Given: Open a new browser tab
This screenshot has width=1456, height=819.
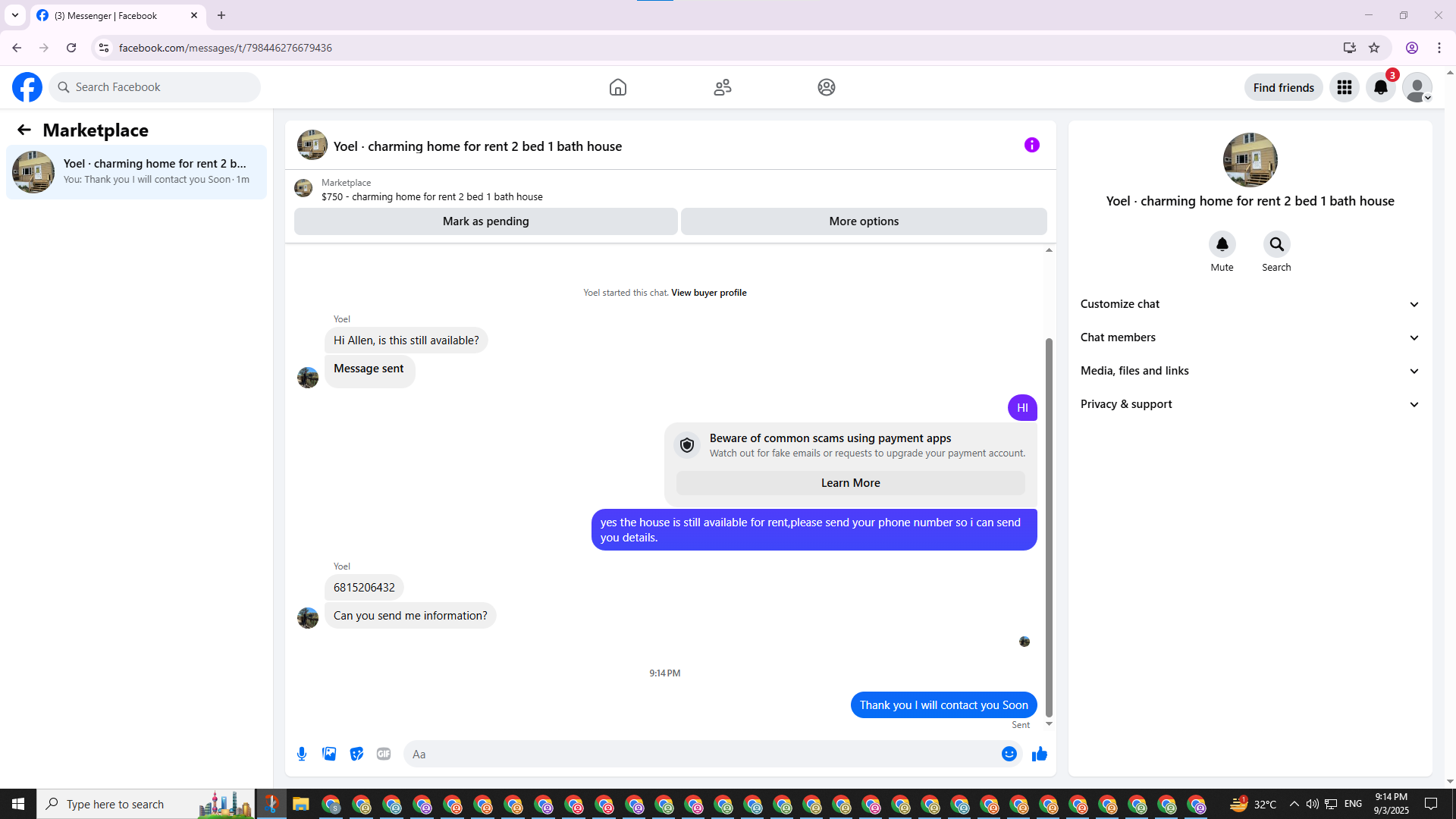Looking at the screenshot, I should pyautogui.click(x=221, y=15).
